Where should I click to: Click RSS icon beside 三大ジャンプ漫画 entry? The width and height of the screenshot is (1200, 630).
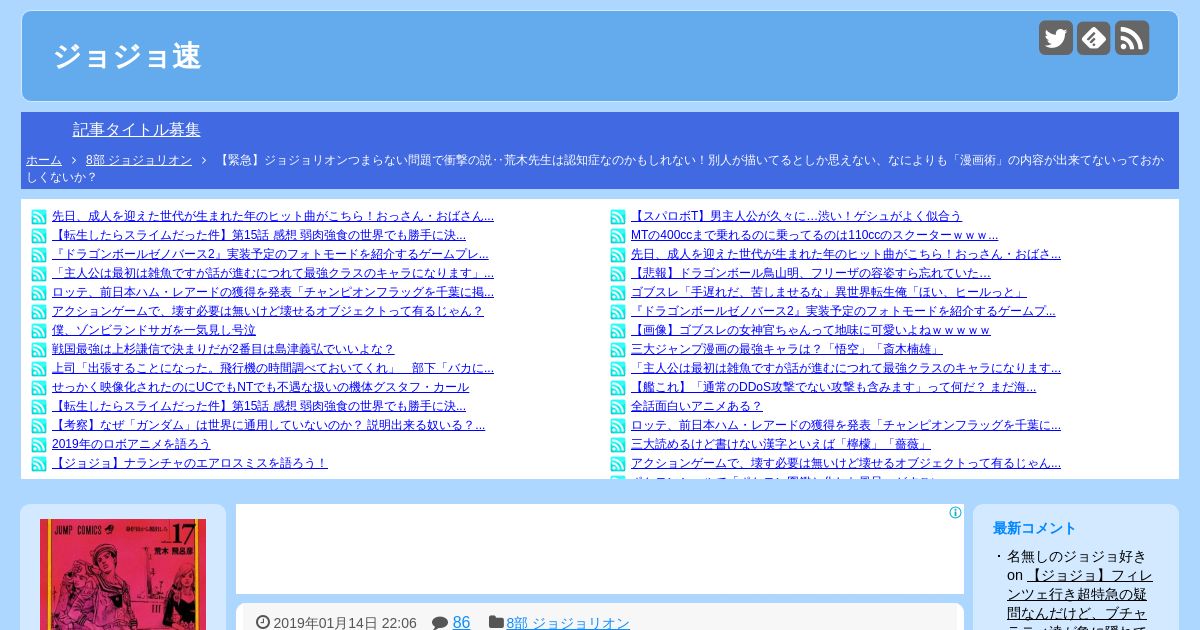tap(618, 350)
